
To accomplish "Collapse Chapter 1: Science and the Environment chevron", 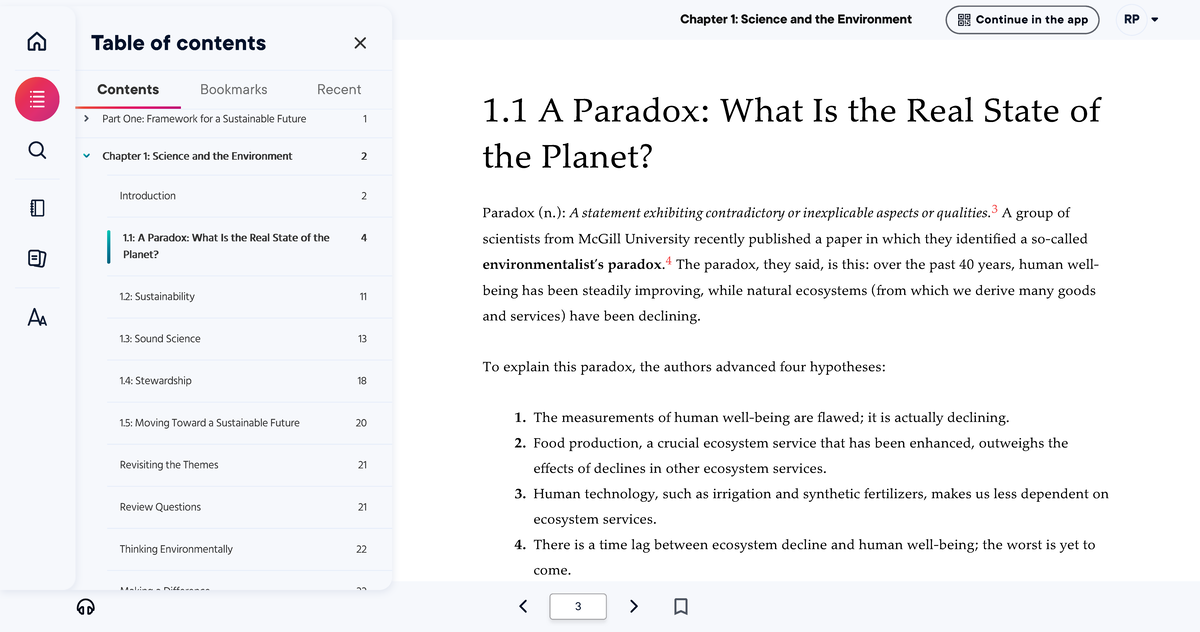I will (x=87, y=156).
